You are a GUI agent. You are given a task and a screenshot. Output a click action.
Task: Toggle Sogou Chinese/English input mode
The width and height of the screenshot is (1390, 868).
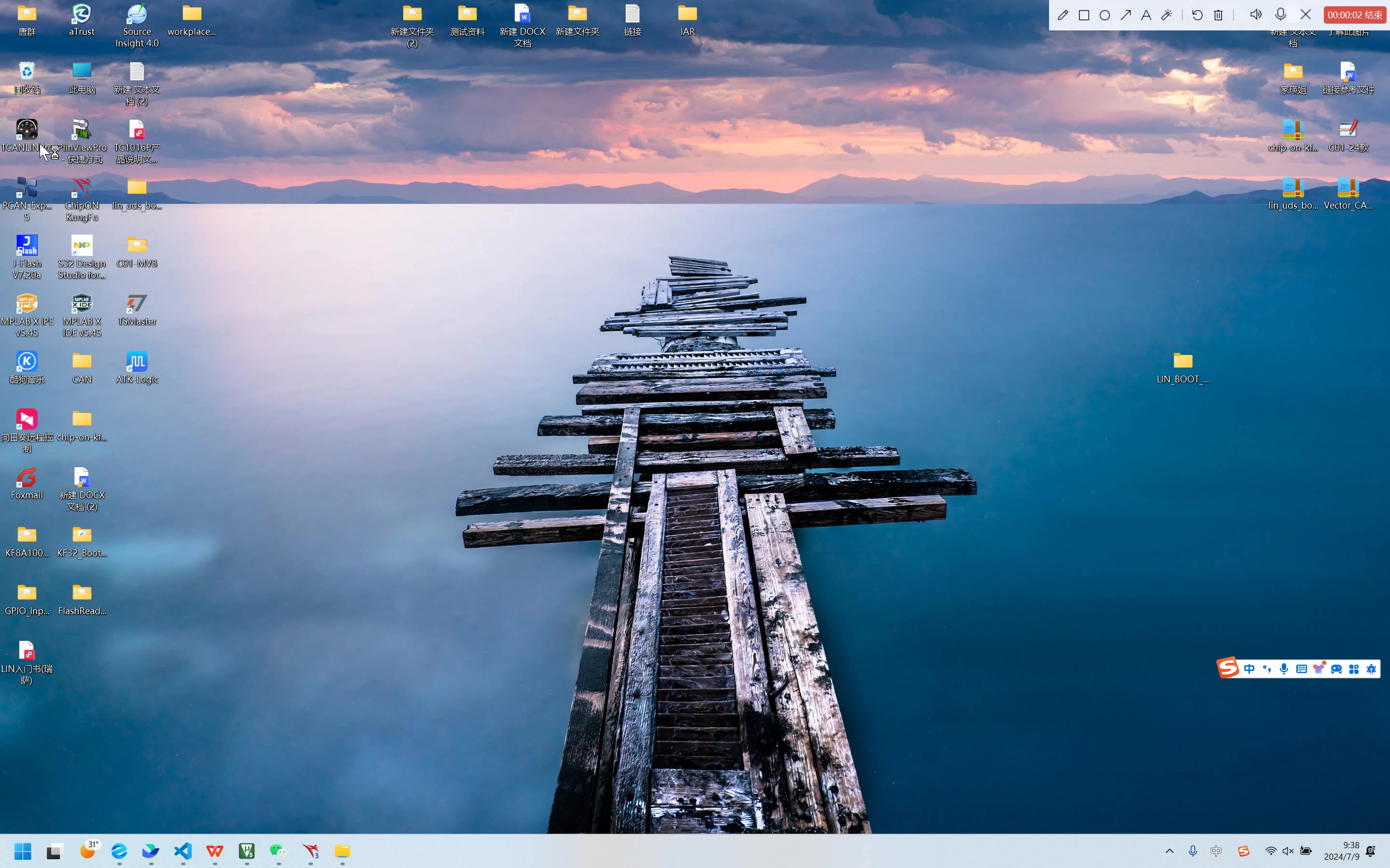(1249, 669)
